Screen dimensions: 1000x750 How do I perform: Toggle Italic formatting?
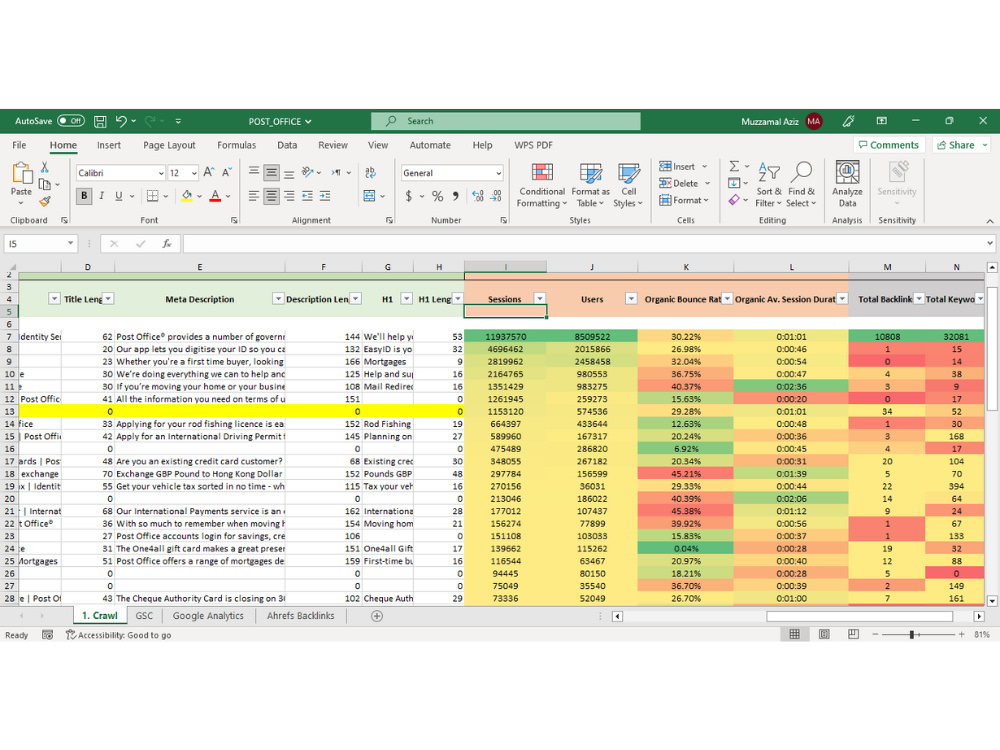(x=101, y=196)
